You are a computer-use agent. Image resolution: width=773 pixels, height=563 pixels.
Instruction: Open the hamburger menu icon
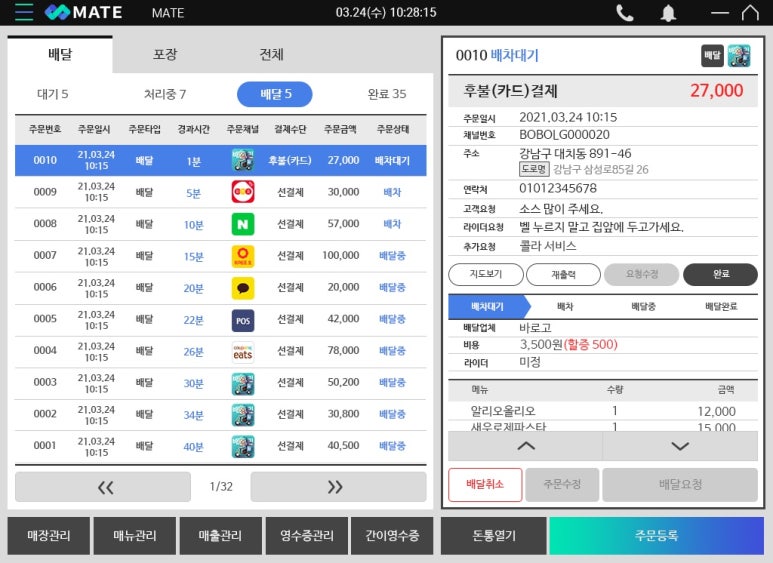tap(24, 12)
